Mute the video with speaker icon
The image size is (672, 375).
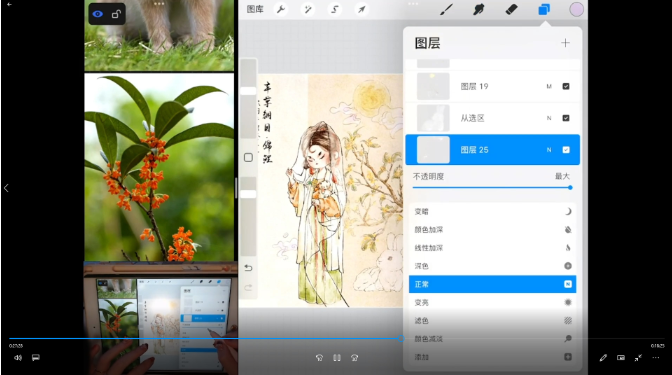point(18,357)
